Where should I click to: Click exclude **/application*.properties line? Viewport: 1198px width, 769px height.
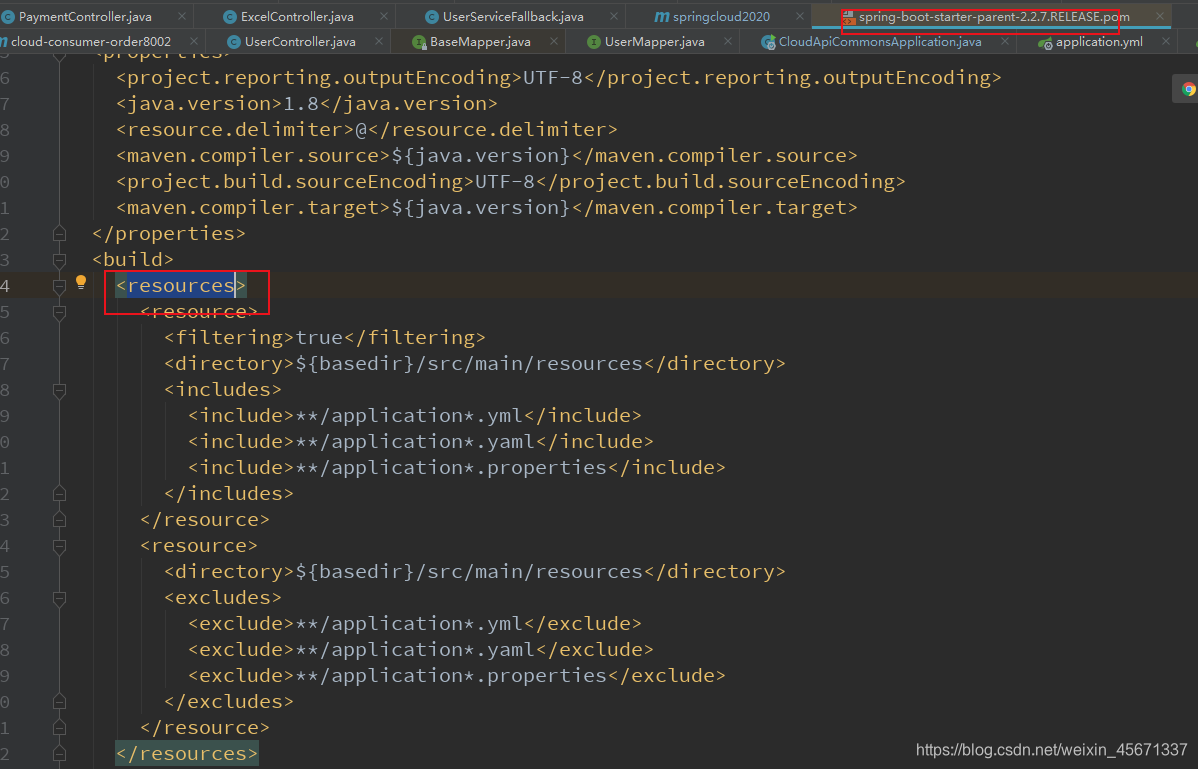(x=457, y=675)
